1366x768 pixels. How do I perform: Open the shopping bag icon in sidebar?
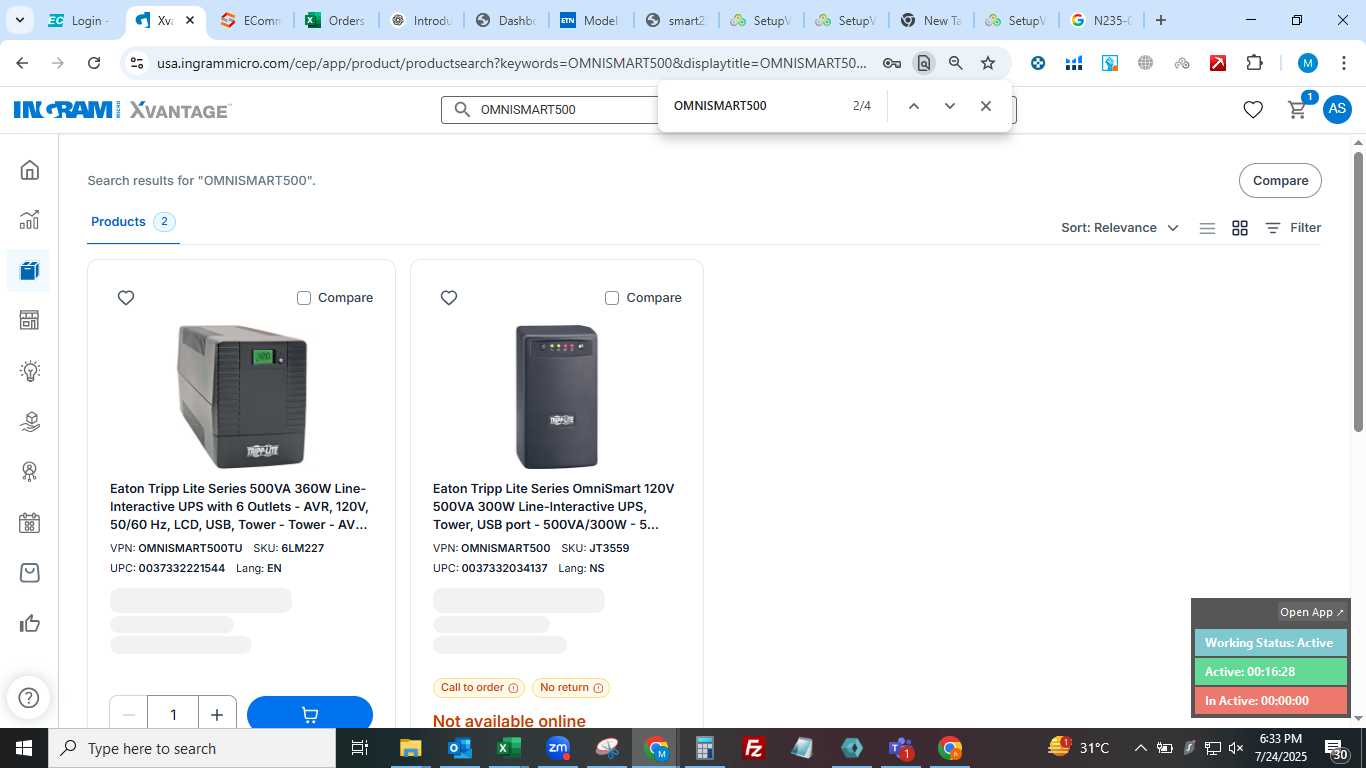[30, 573]
